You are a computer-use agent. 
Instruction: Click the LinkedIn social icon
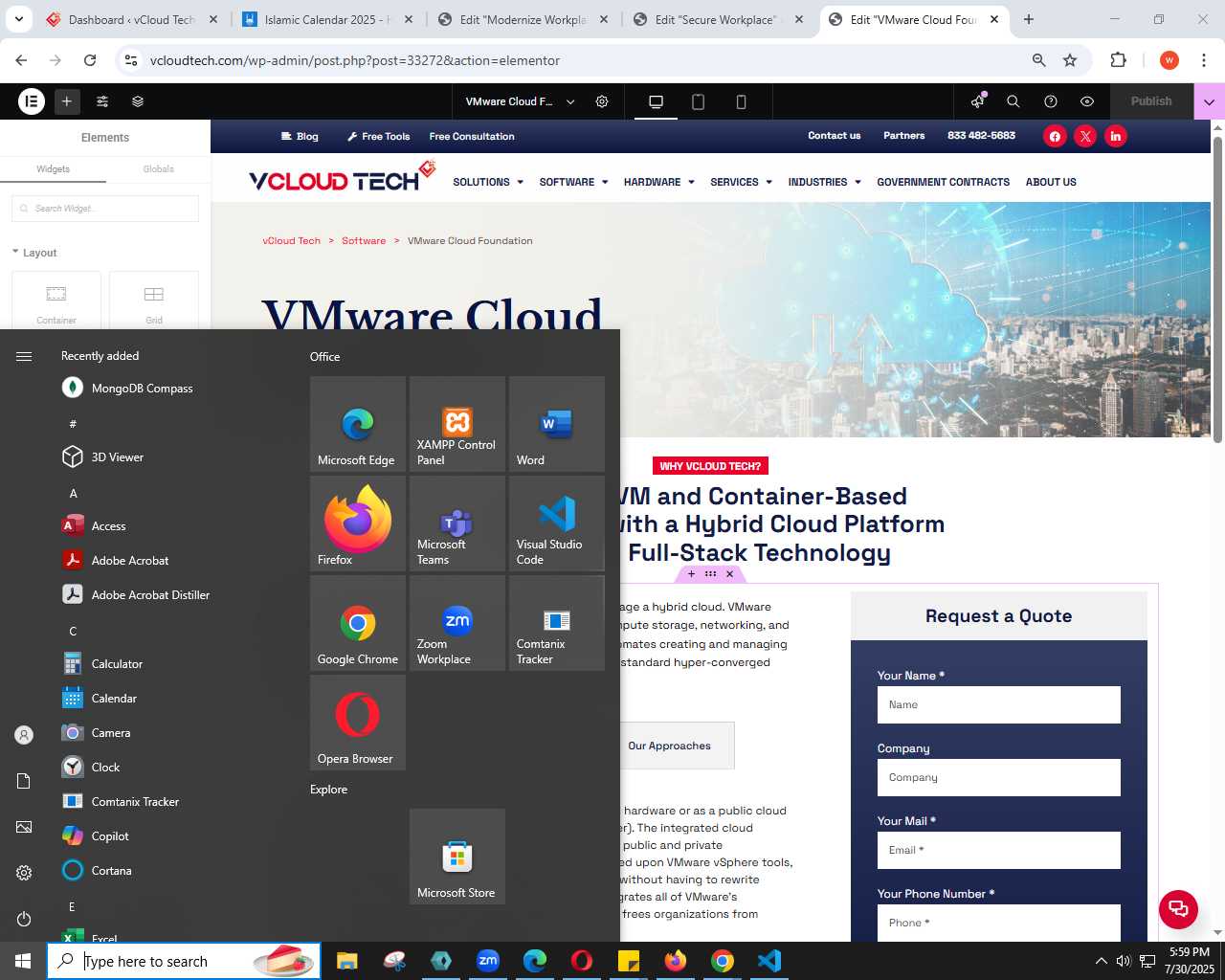point(1116,136)
